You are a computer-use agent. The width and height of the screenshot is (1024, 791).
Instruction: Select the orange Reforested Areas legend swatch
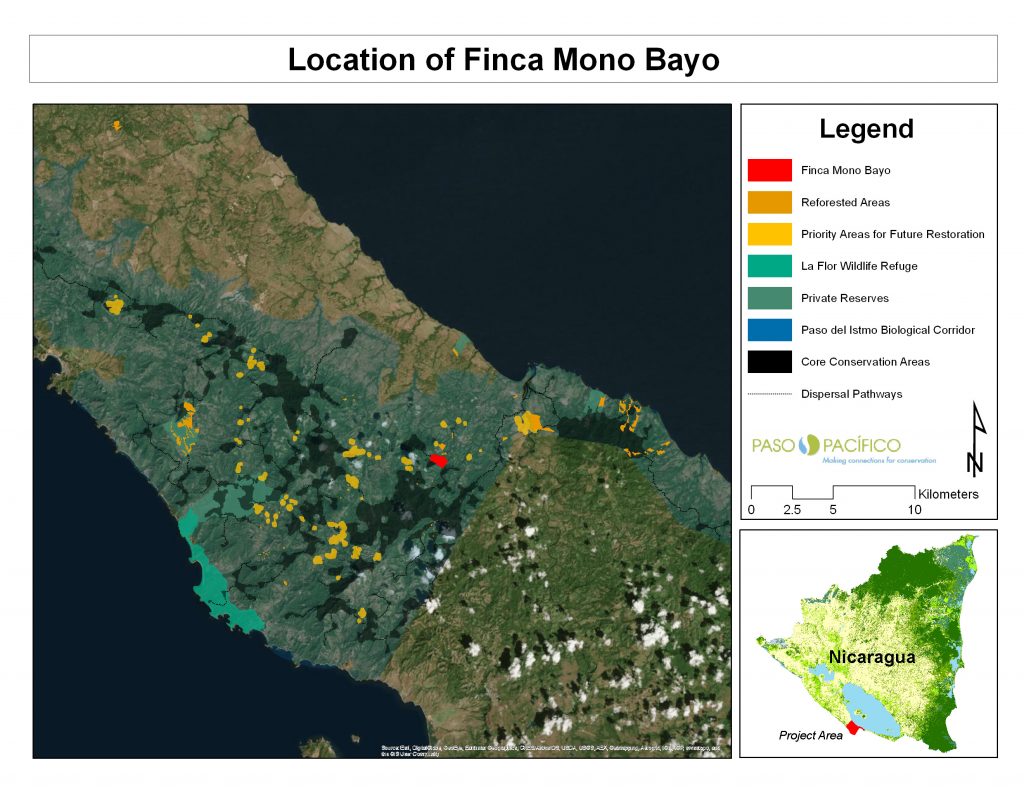[x=769, y=202]
